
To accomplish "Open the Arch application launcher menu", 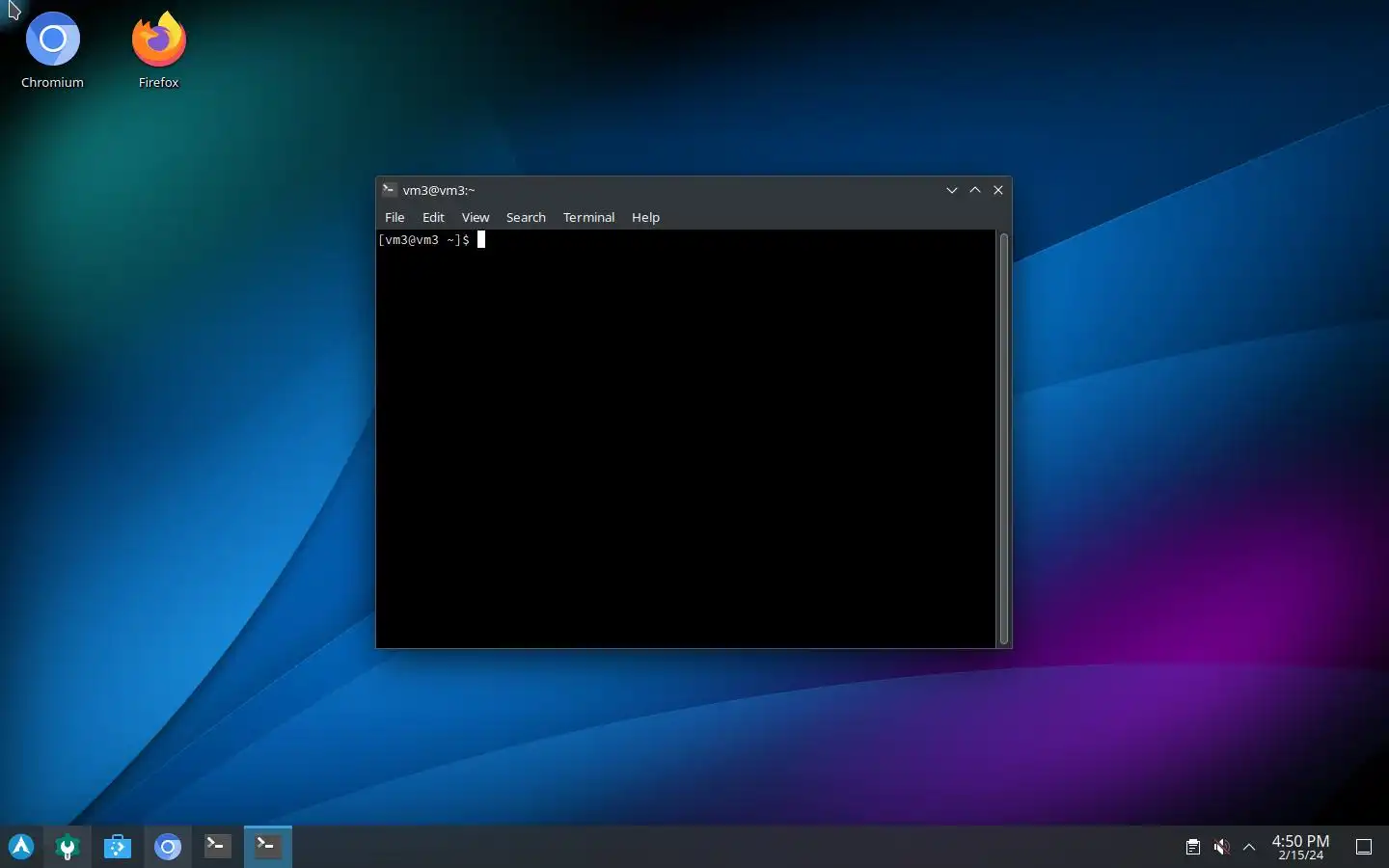I will (x=21, y=847).
